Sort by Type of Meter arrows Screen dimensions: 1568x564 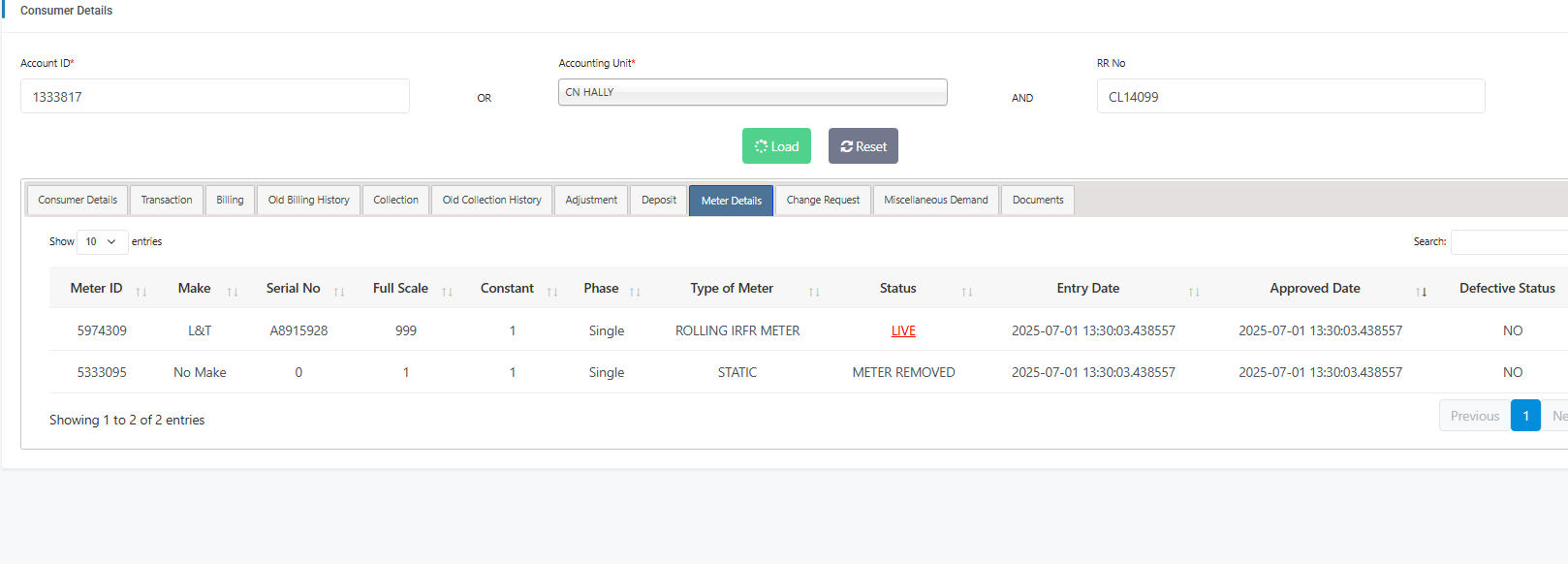coord(814,292)
